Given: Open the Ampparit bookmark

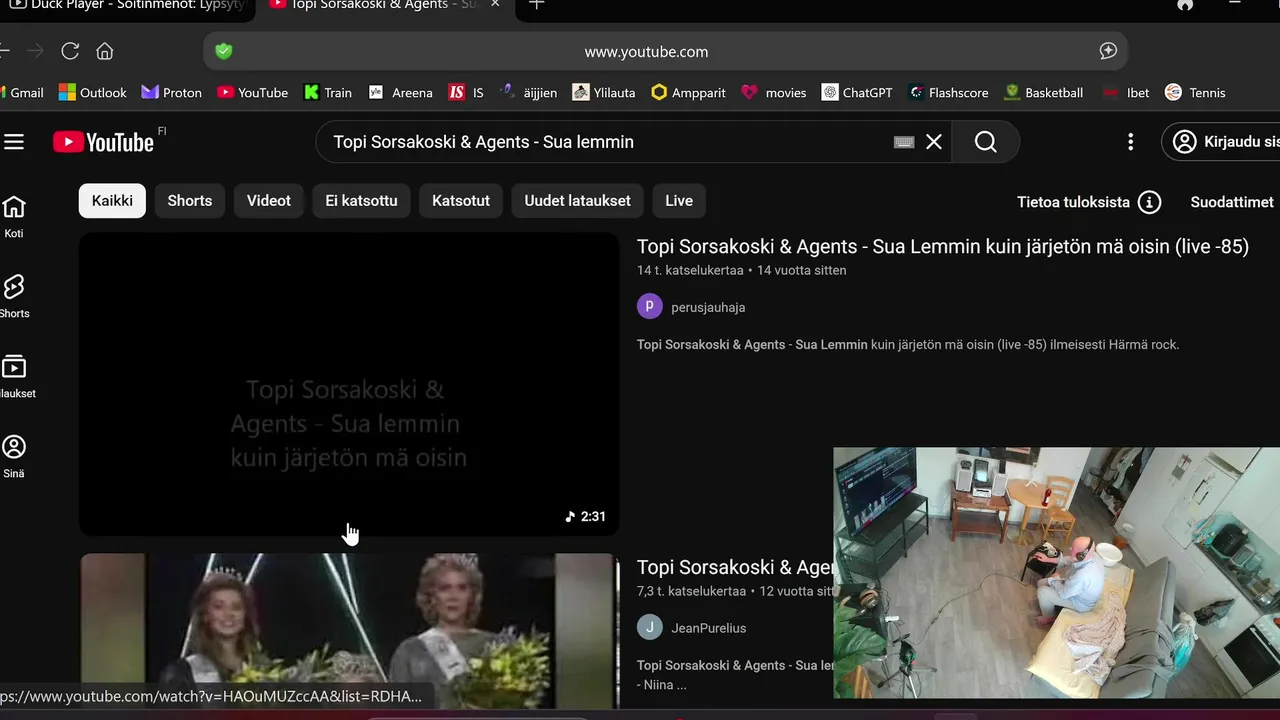Looking at the screenshot, I should [689, 92].
